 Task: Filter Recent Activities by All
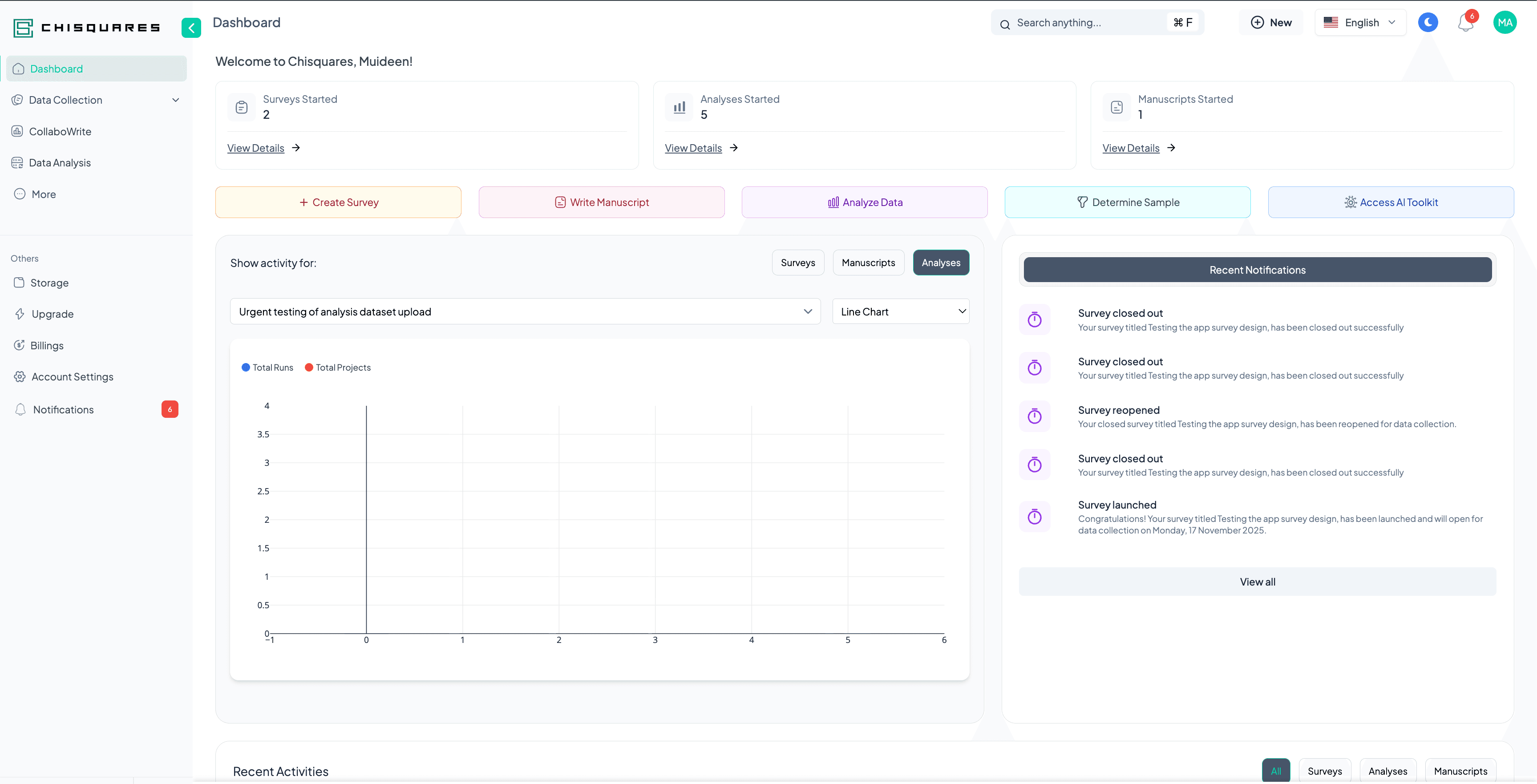[x=1276, y=771]
